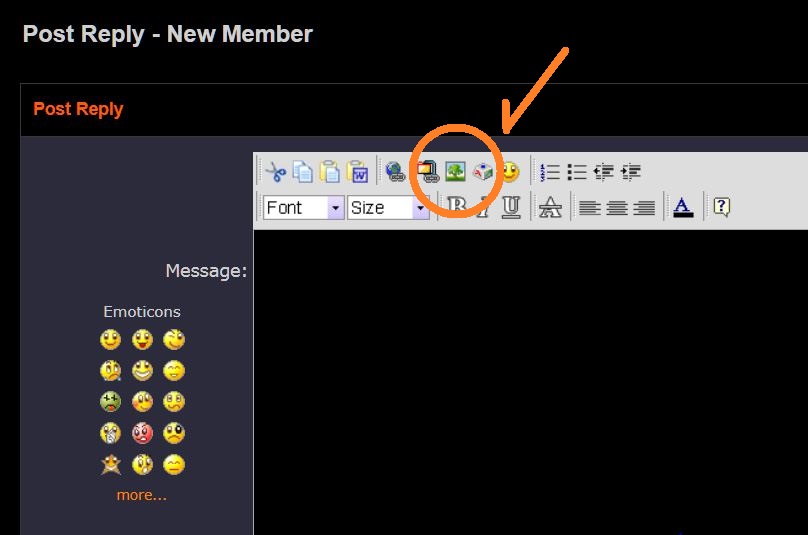Open the text color picker

(x=683, y=207)
